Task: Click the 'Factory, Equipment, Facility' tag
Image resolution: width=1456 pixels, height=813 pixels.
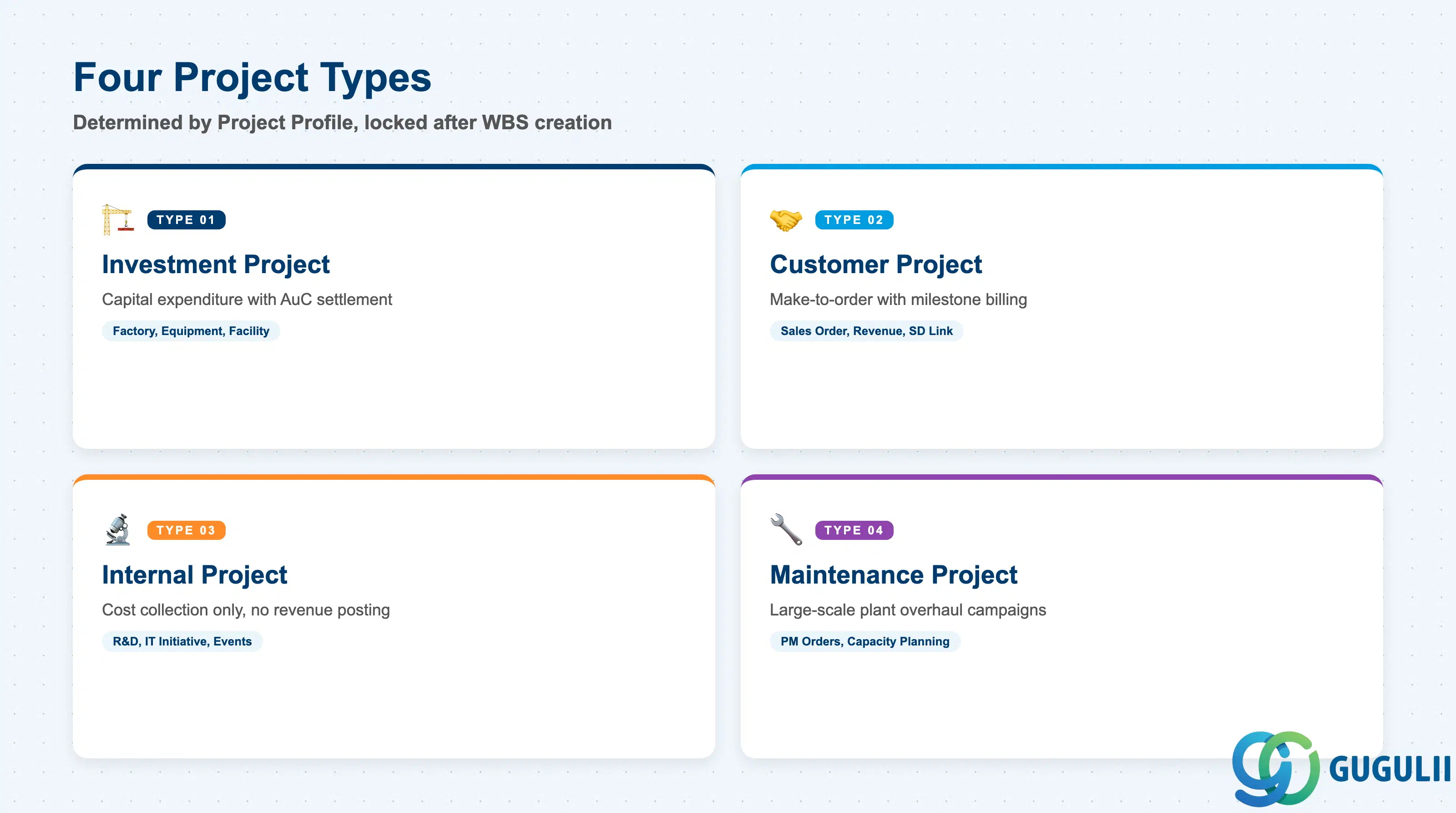Action: 191,331
